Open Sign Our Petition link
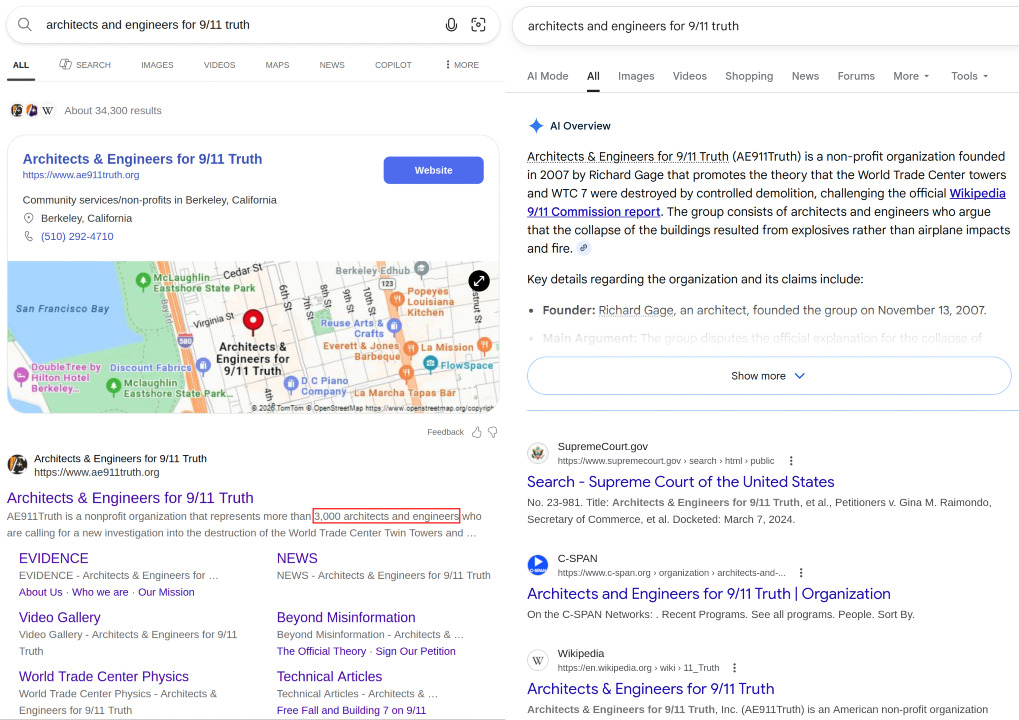Screen dimensions: 1019x720 415,651
